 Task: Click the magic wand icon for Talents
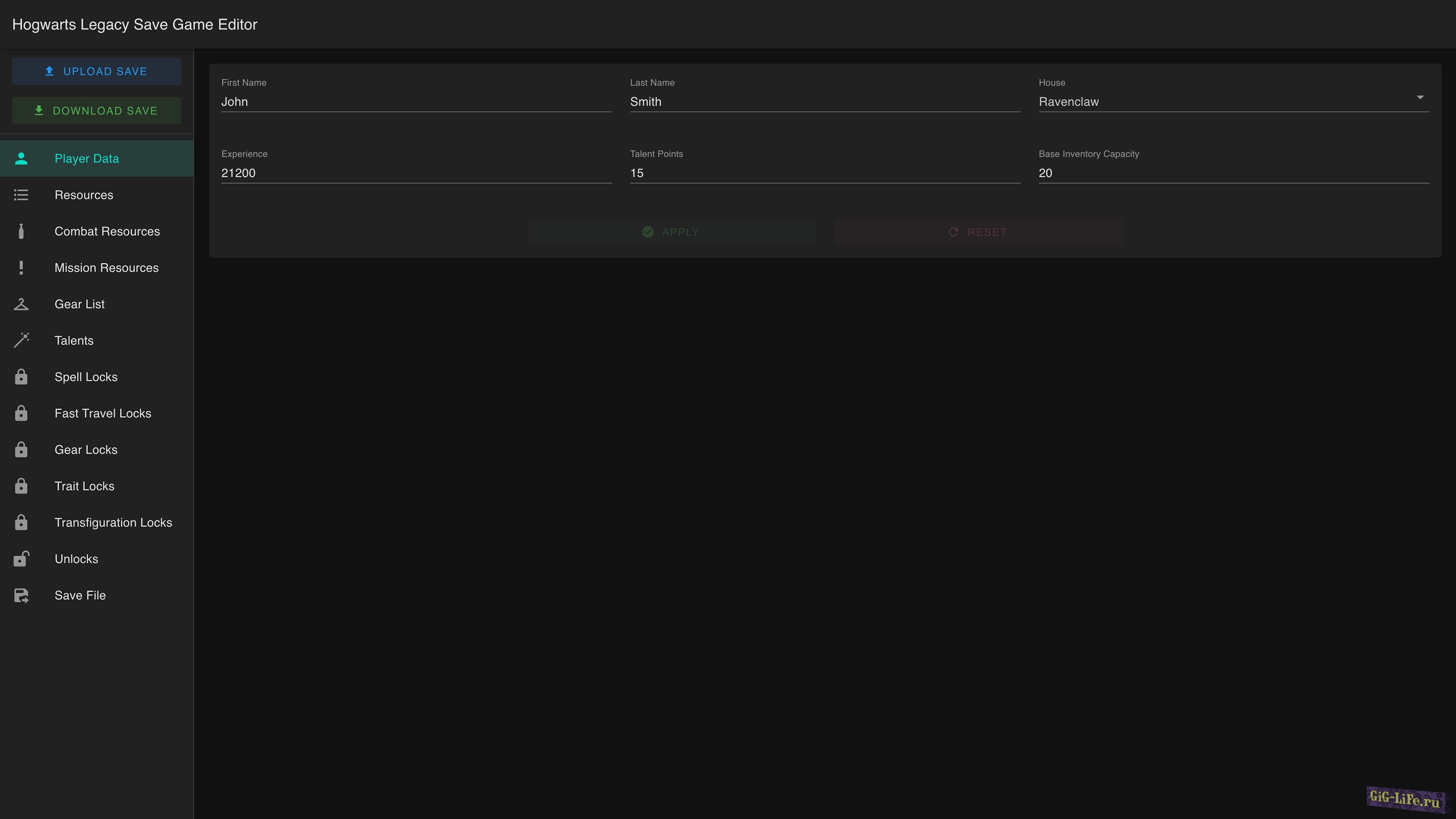(21, 340)
